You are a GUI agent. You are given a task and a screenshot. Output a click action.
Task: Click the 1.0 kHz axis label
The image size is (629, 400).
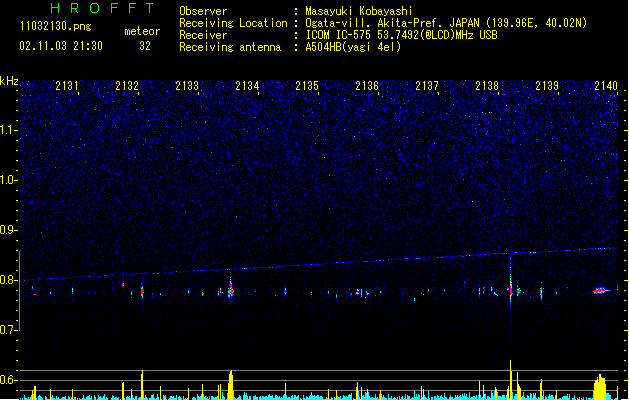pyautogui.click(x=9, y=180)
